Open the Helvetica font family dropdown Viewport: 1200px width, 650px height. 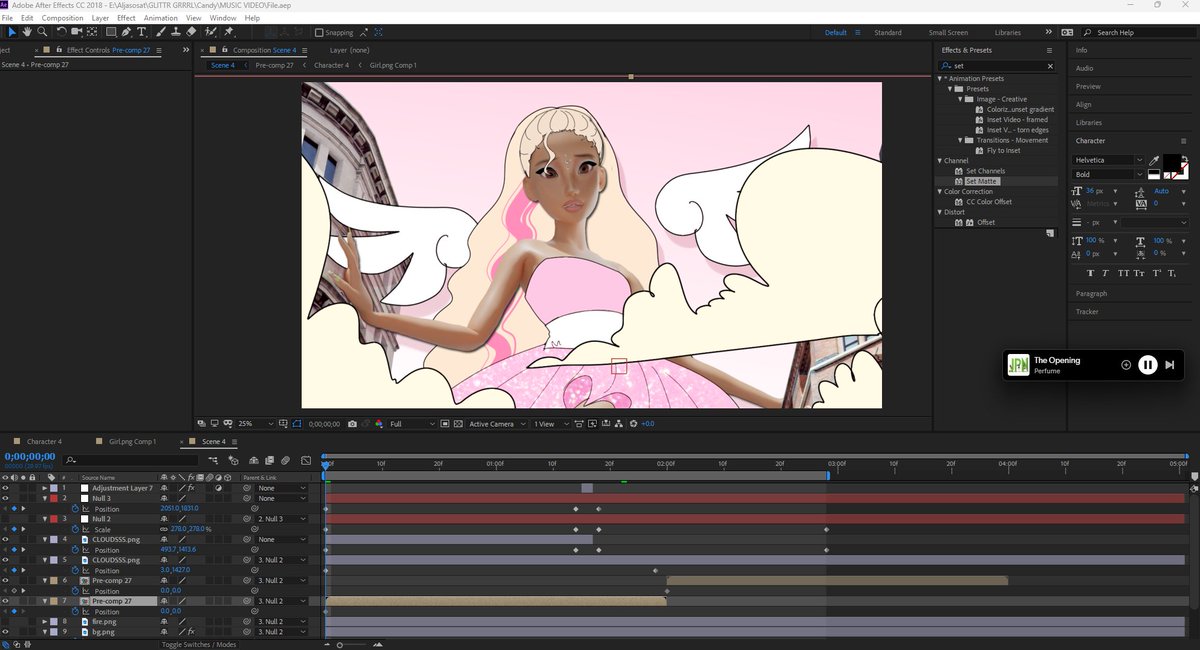click(1108, 160)
